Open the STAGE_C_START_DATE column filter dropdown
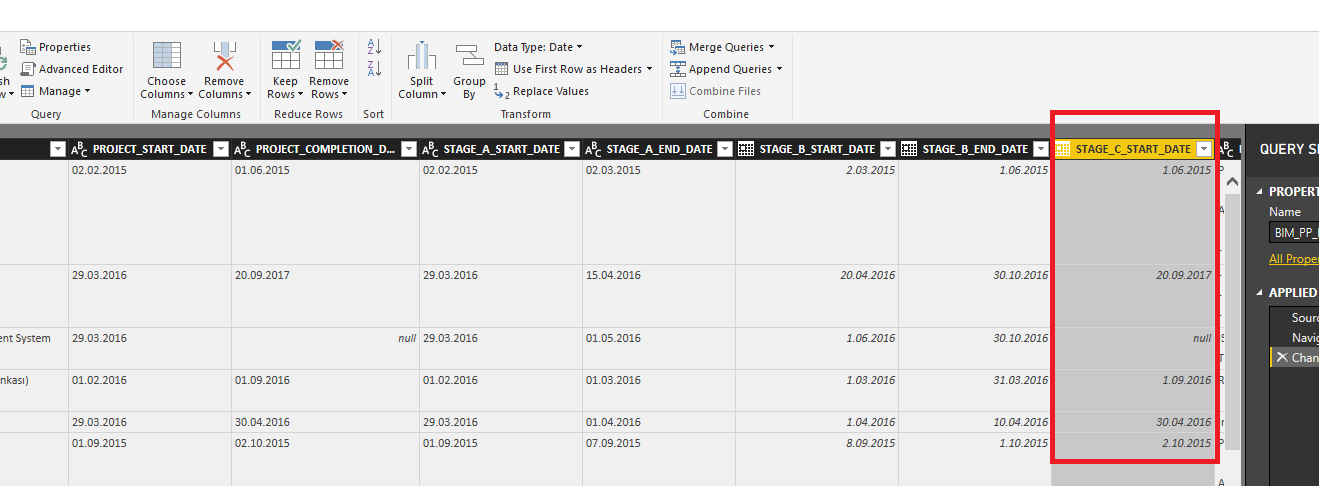This screenshot has width=1319, height=486. pos(1204,149)
